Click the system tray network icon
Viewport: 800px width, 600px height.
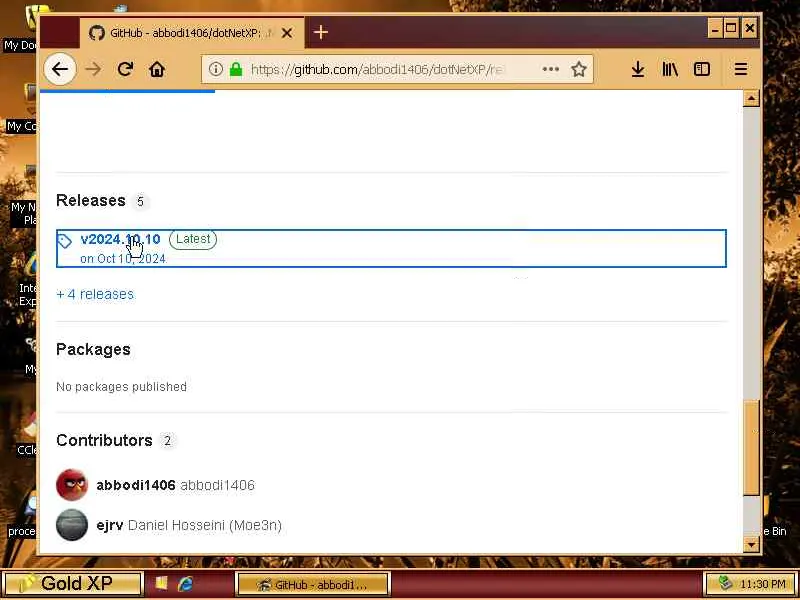pos(724,583)
